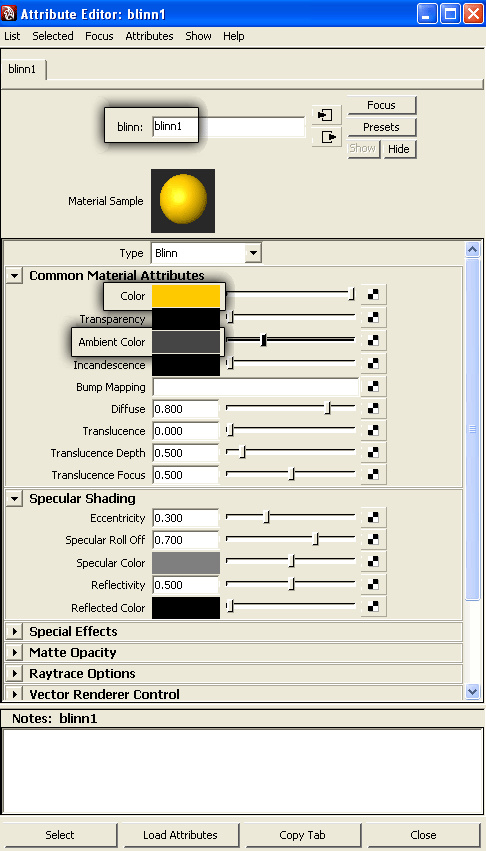Click the Material Sample sphere thumbnail

coord(183,201)
